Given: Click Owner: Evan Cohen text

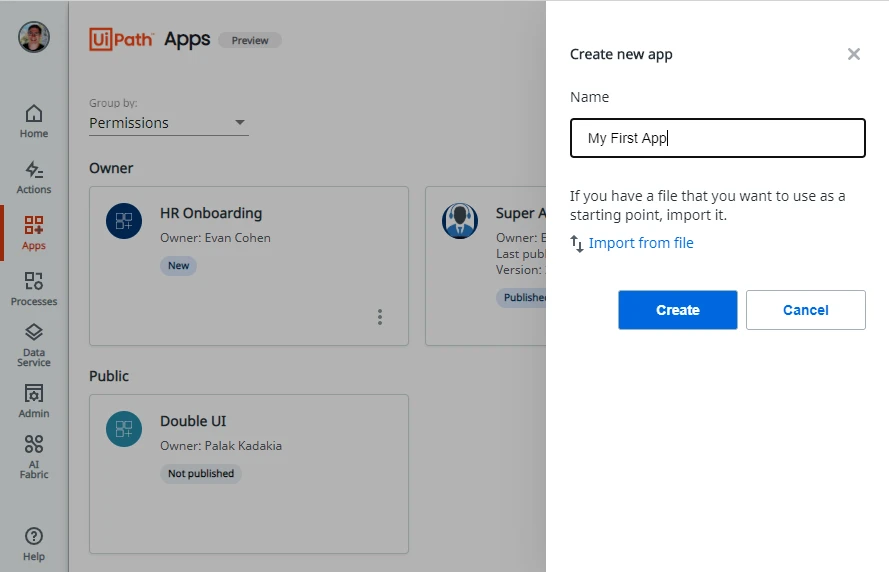Looking at the screenshot, I should click(x=215, y=238).
